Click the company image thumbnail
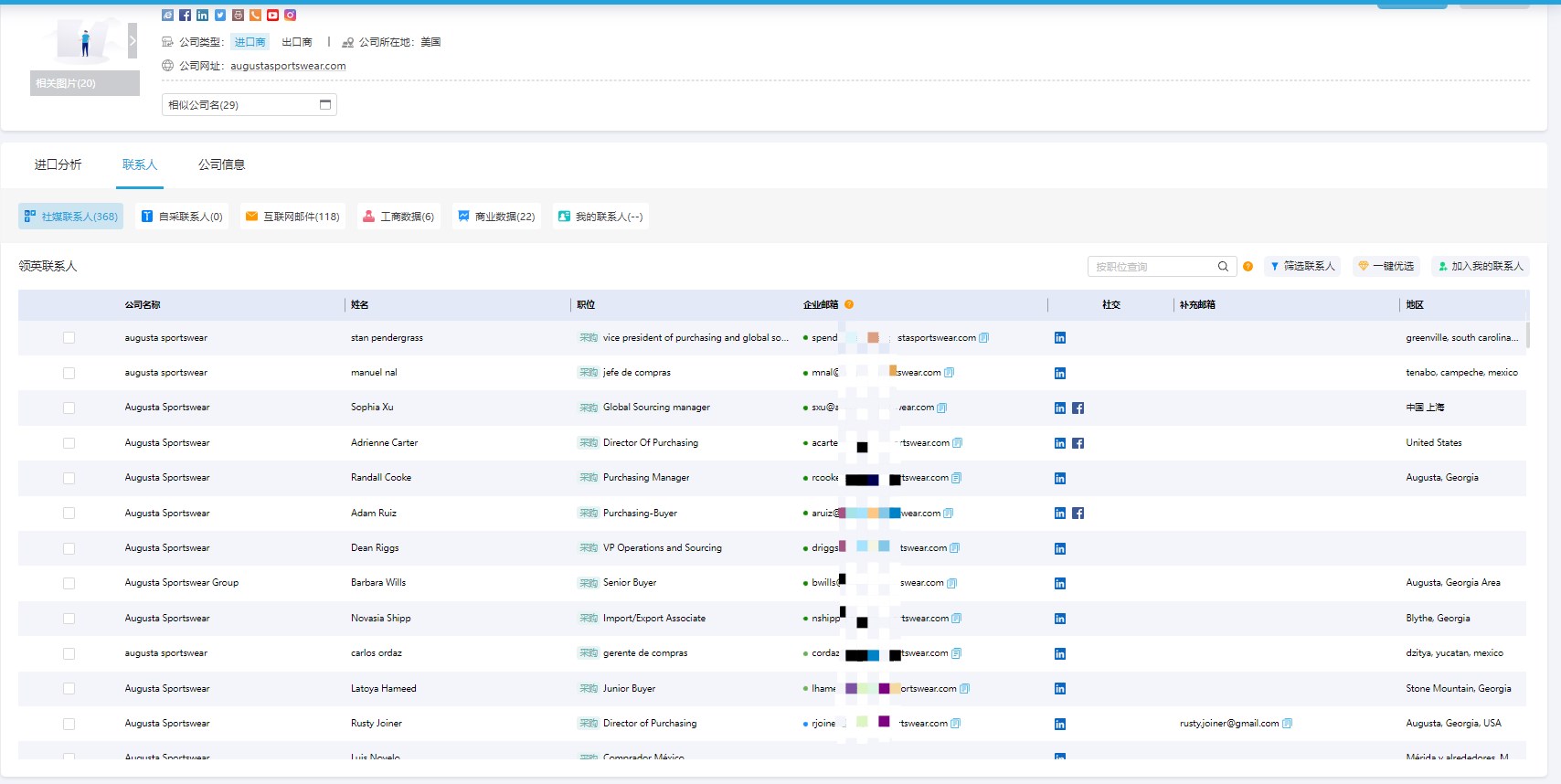Image resolution: width=1561 pixels, height=784 pixels. point(85,41)
